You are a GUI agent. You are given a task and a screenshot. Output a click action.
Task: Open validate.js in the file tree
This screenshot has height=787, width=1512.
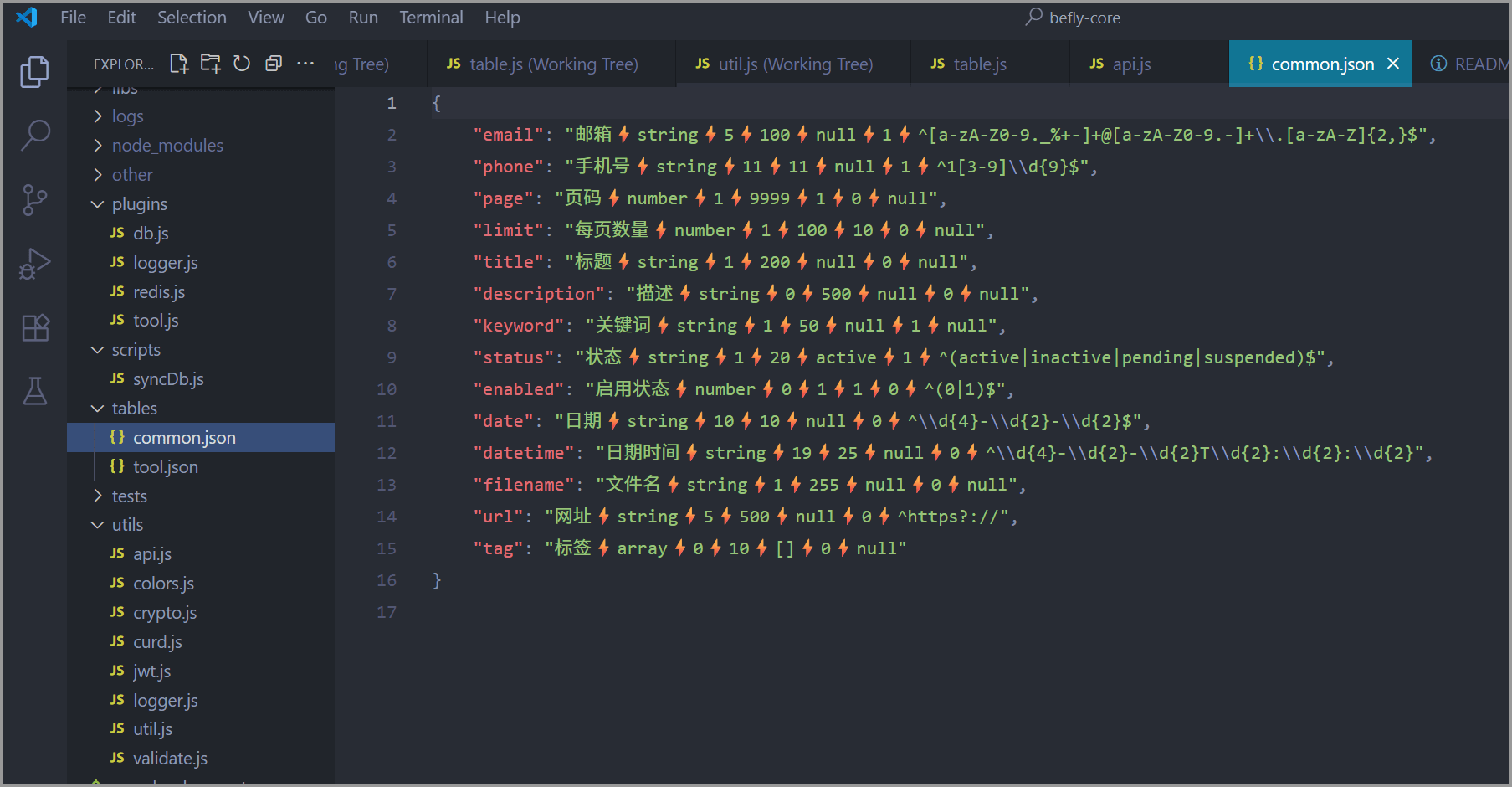[170, 759]
